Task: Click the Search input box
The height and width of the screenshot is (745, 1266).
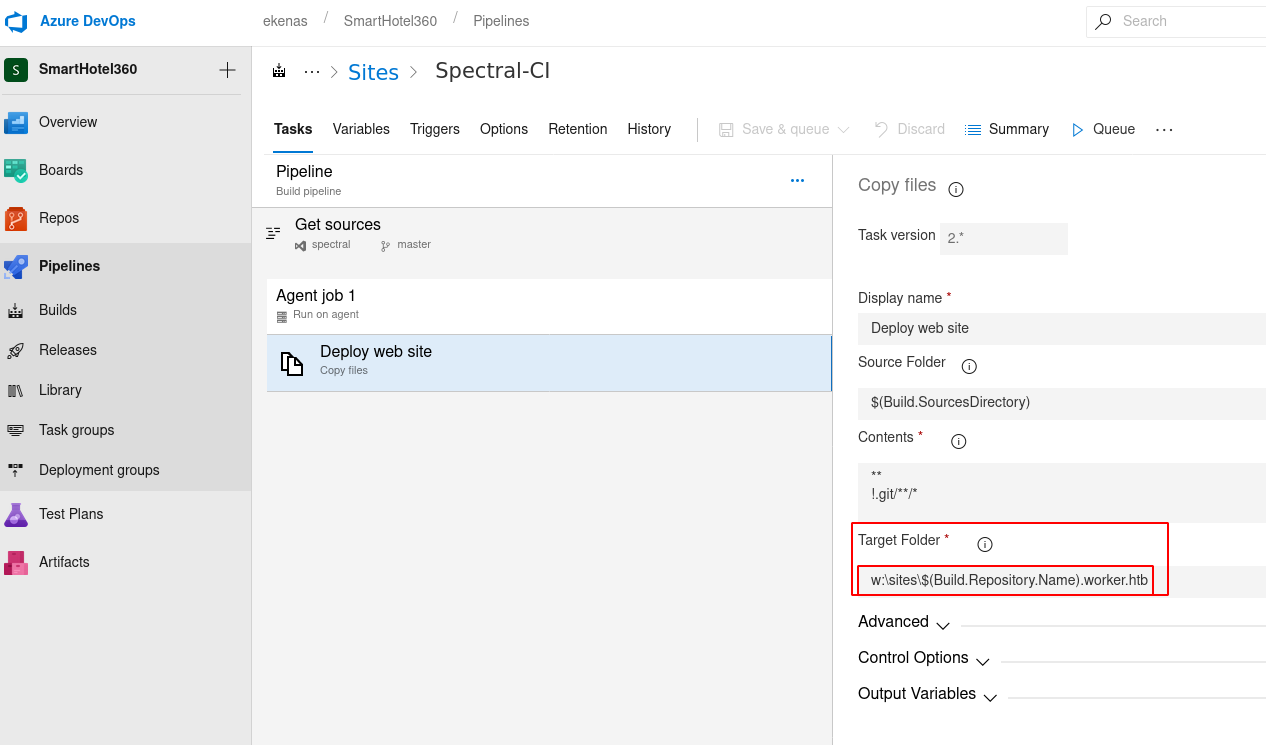Action: pos(1176,21)
